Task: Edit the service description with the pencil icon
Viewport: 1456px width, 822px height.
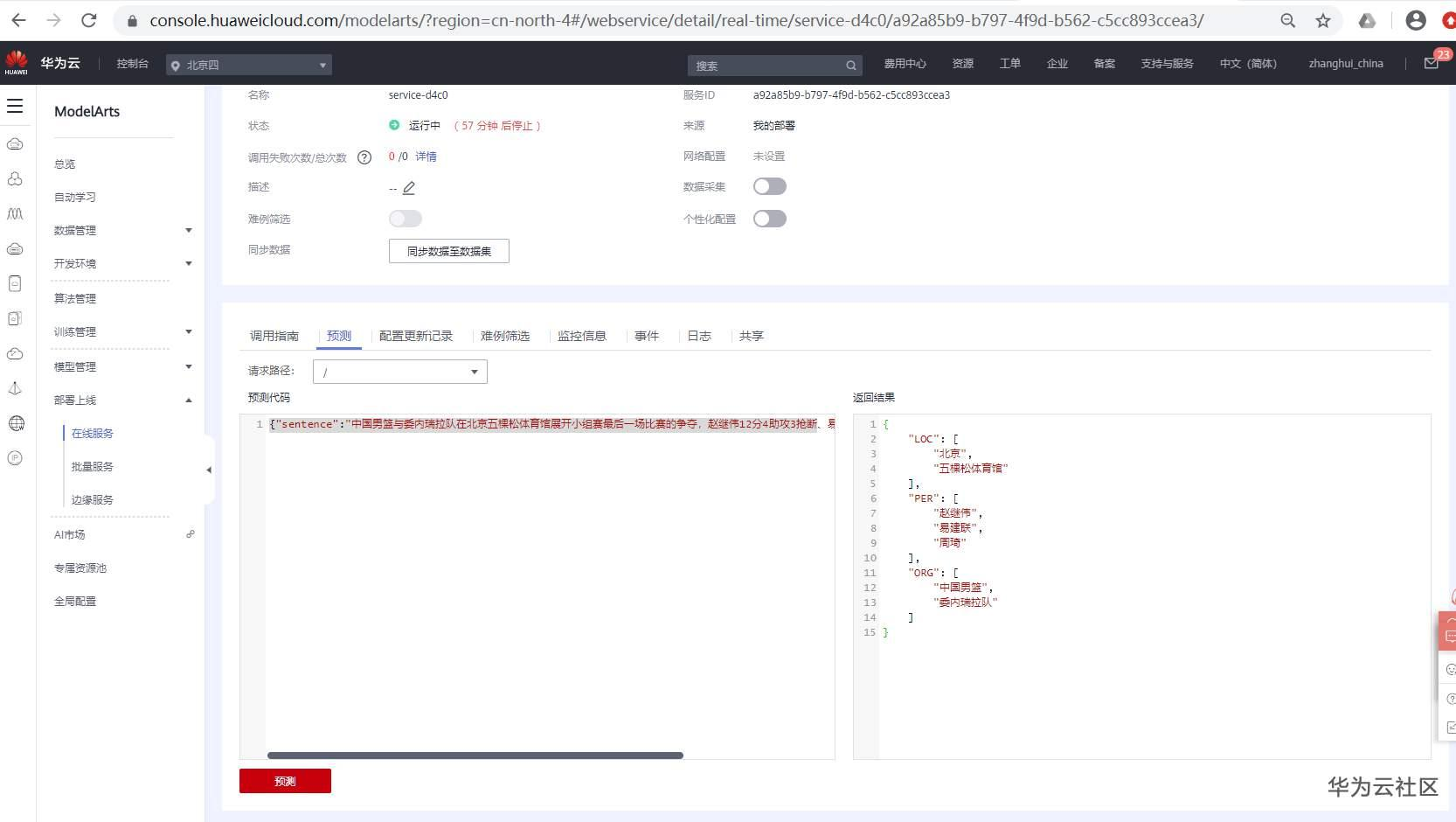Action: point(409,188)
